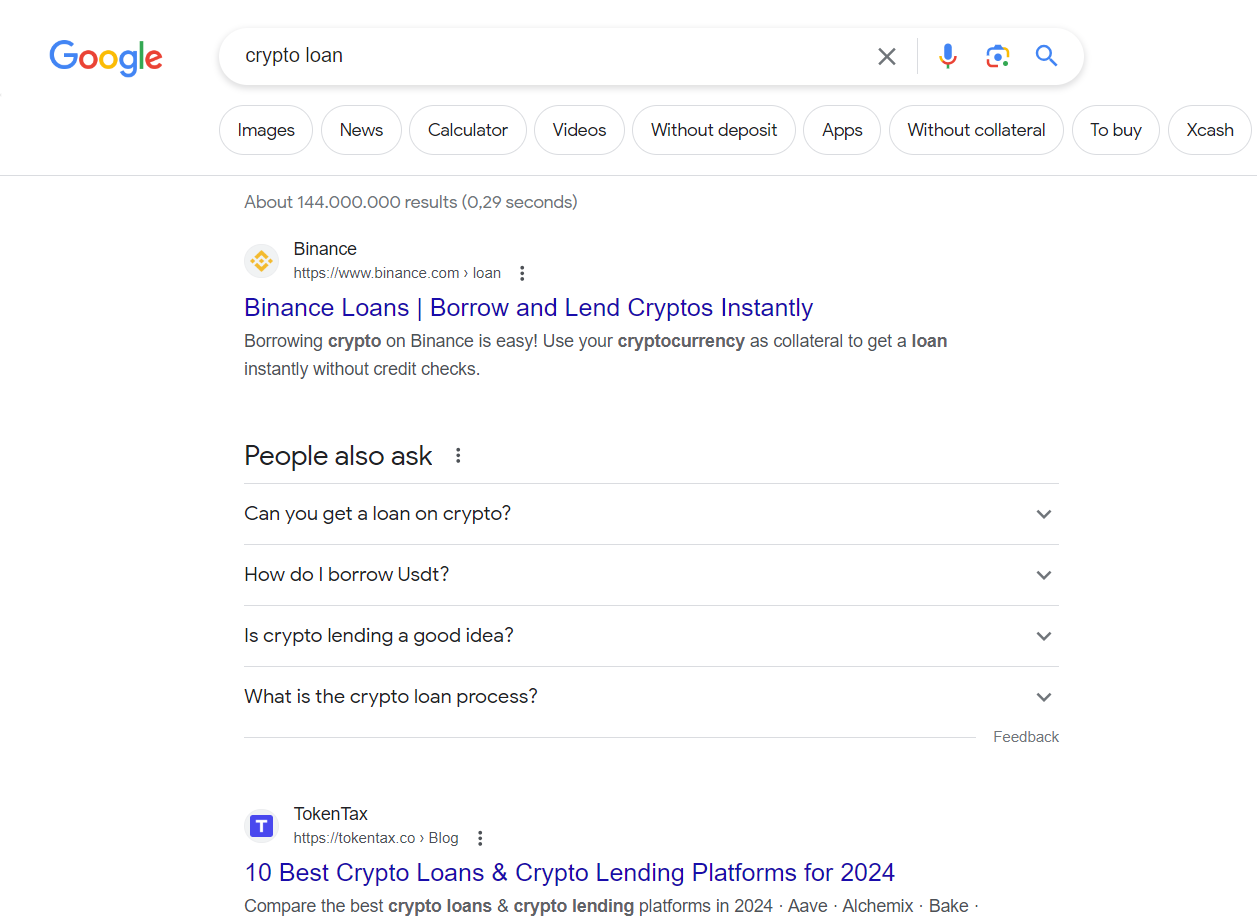Screen dimensions: 1257x916
Task: Select the Without collateral filter chip
Action: click(976, 130)
